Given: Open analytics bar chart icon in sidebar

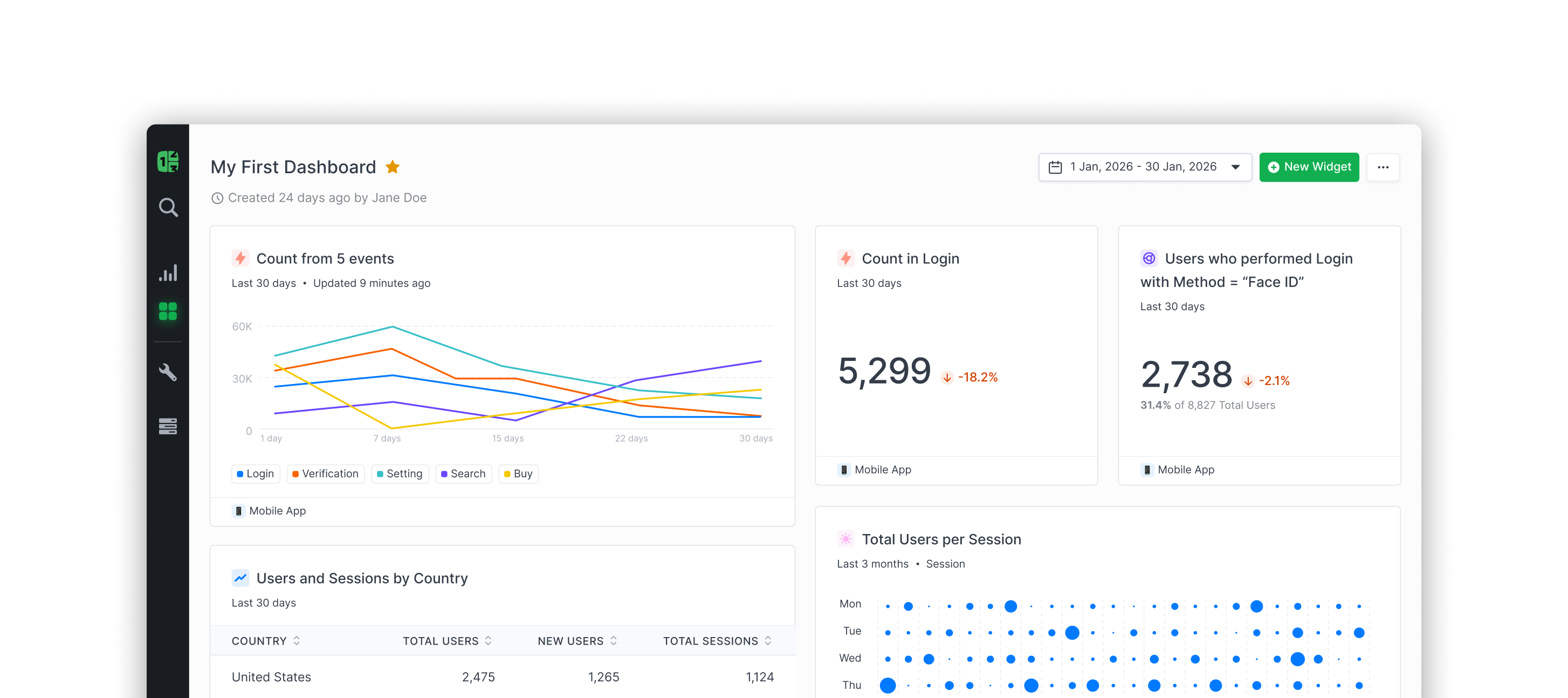Looking at the screenshot, I should 168,272.
